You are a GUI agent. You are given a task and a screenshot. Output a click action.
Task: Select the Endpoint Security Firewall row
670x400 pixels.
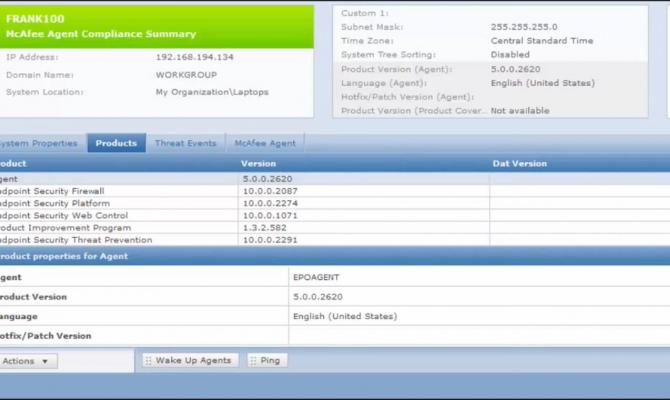coord(335,191)
